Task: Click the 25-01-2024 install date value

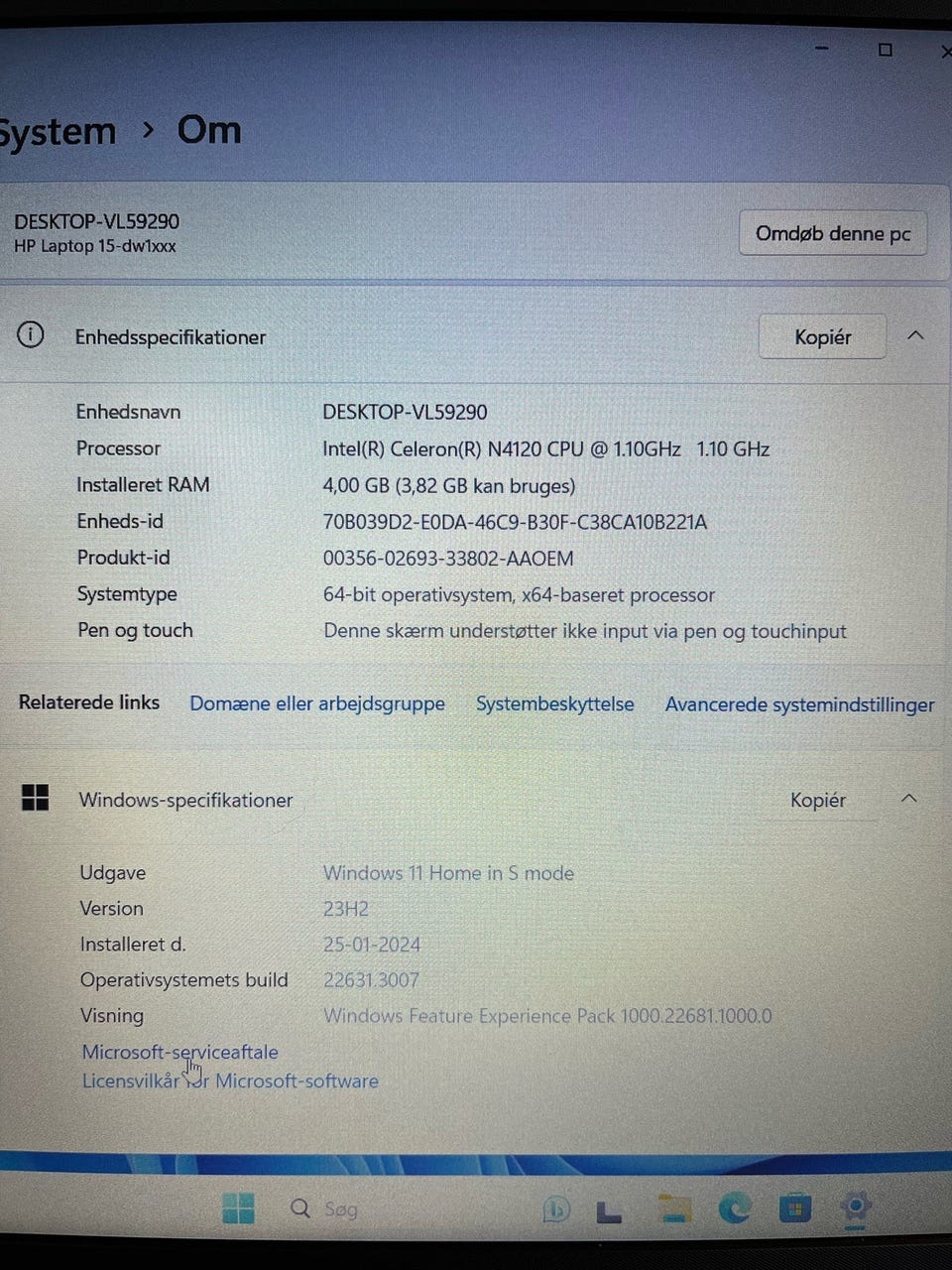Action: [x=372, y=945]
